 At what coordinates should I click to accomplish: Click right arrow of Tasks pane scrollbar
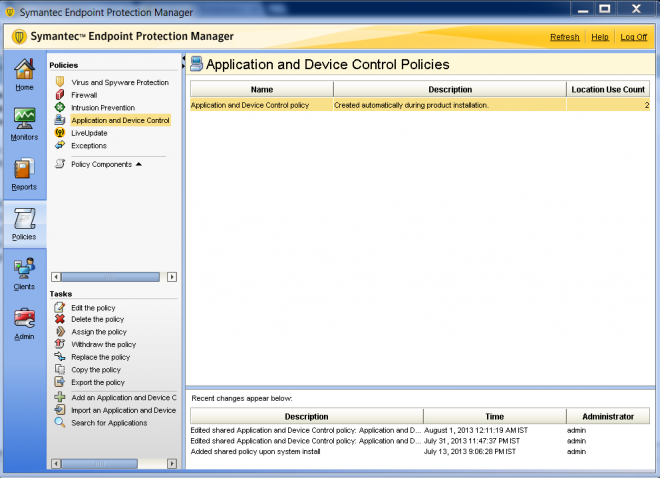pos(172,464)
